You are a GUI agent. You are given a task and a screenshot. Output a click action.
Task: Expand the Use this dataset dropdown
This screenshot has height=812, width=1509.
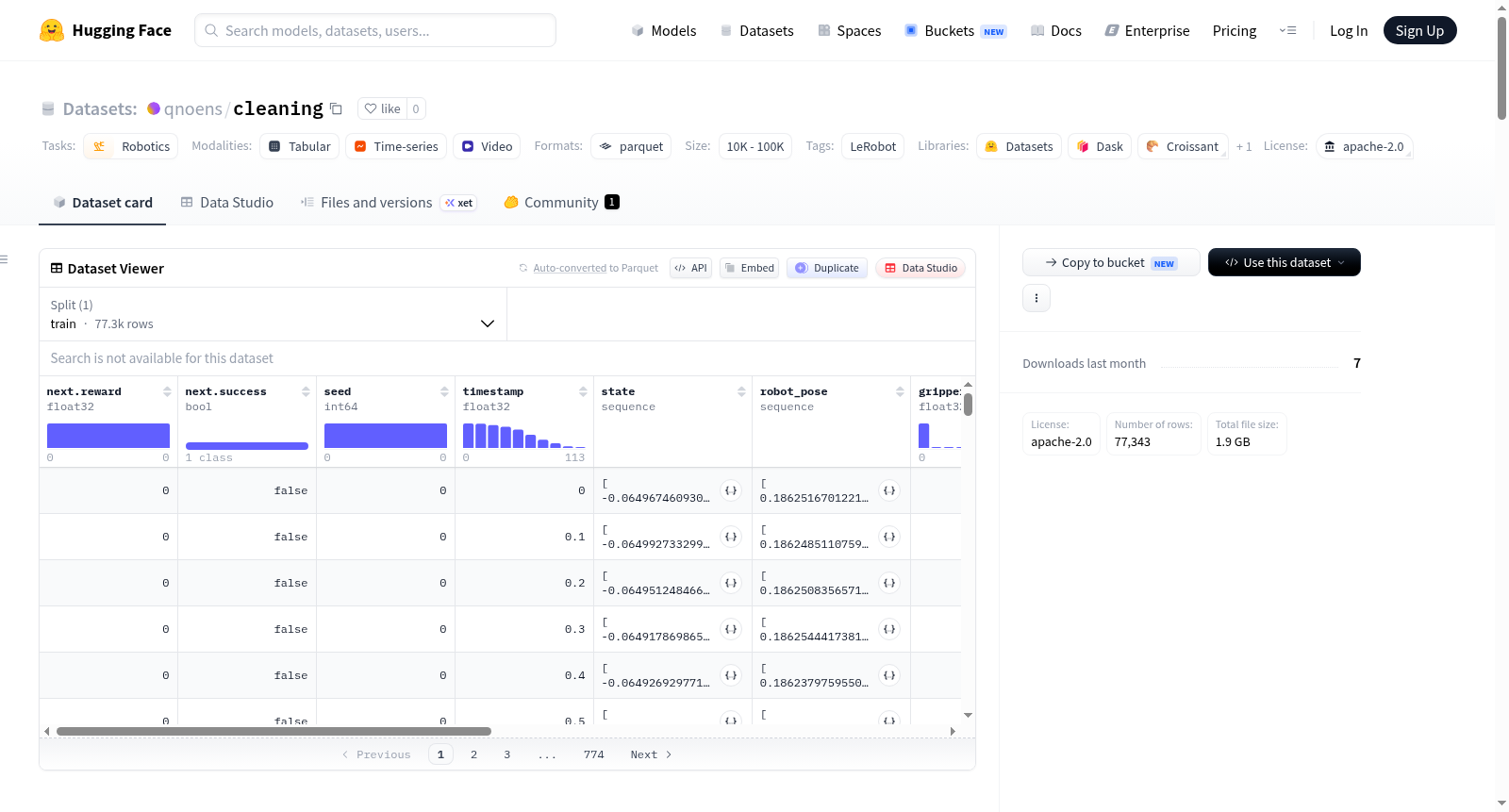(x=1284, y=262)
